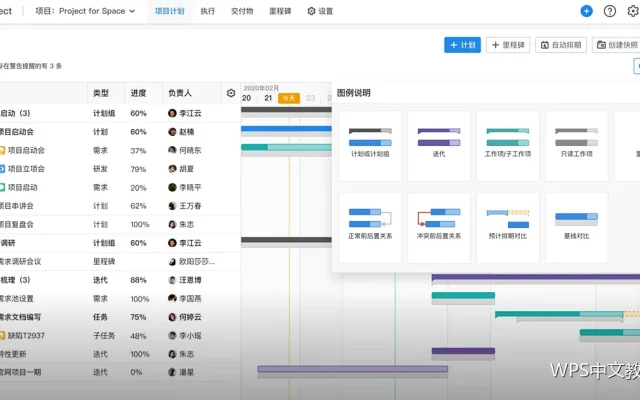Viewport: 640px width, 400px height.
Task: Click the 需求文档编写 task name
Action: [x=20, y=317]
